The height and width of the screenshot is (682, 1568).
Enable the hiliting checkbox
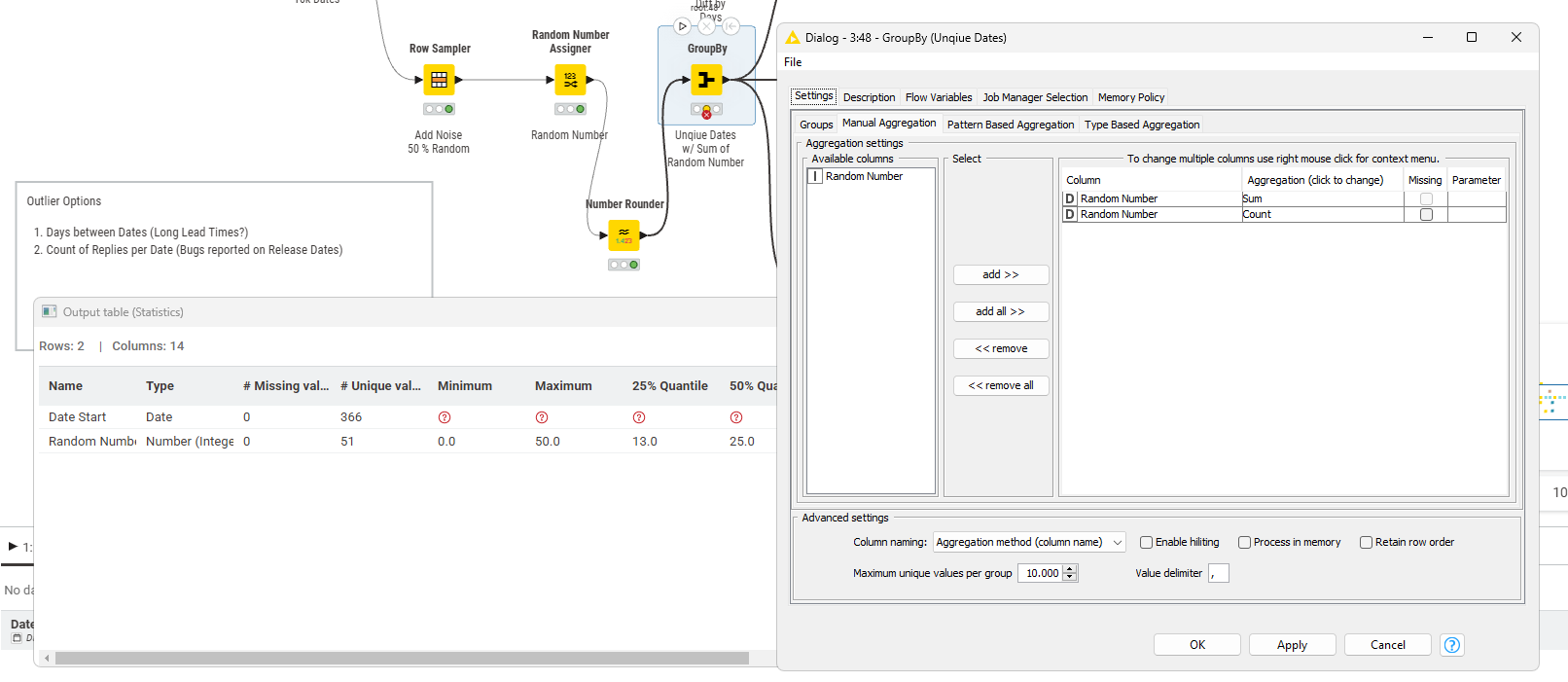1146,543
